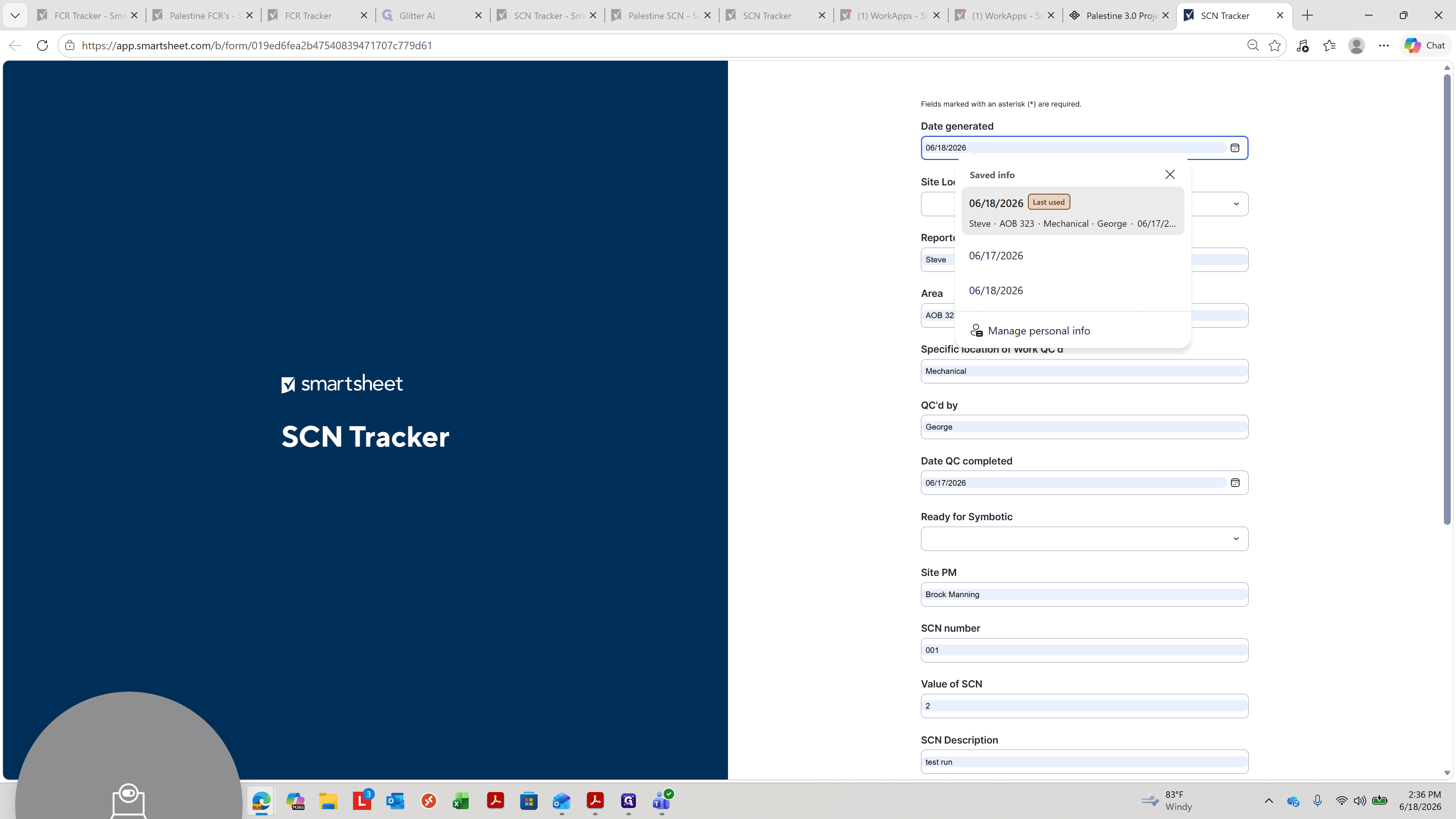The height and width of the screenshot is (819, 1456).
Task: Click the page vertical scrollbar
Action: tap(1447, 300)
